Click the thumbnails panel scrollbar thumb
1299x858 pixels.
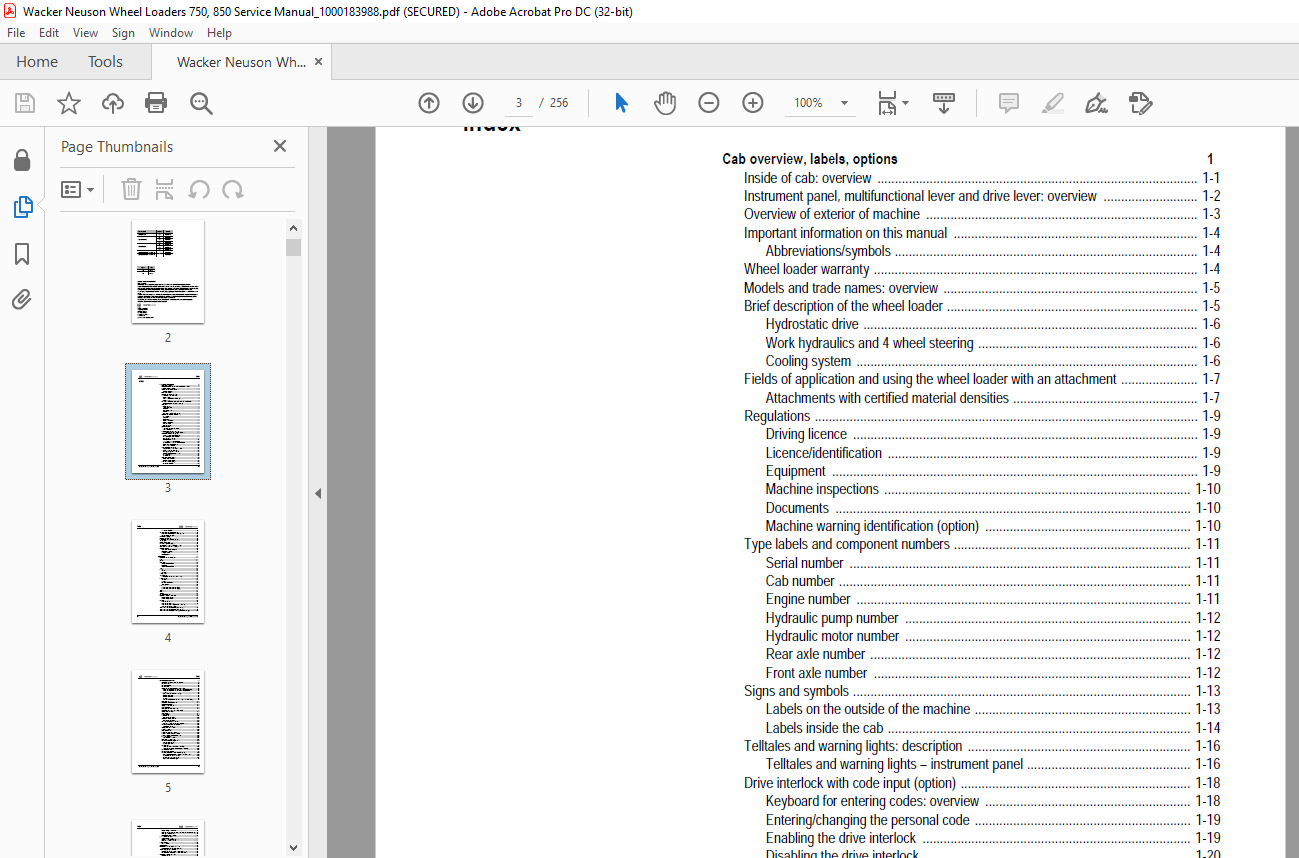click(293, 246)
